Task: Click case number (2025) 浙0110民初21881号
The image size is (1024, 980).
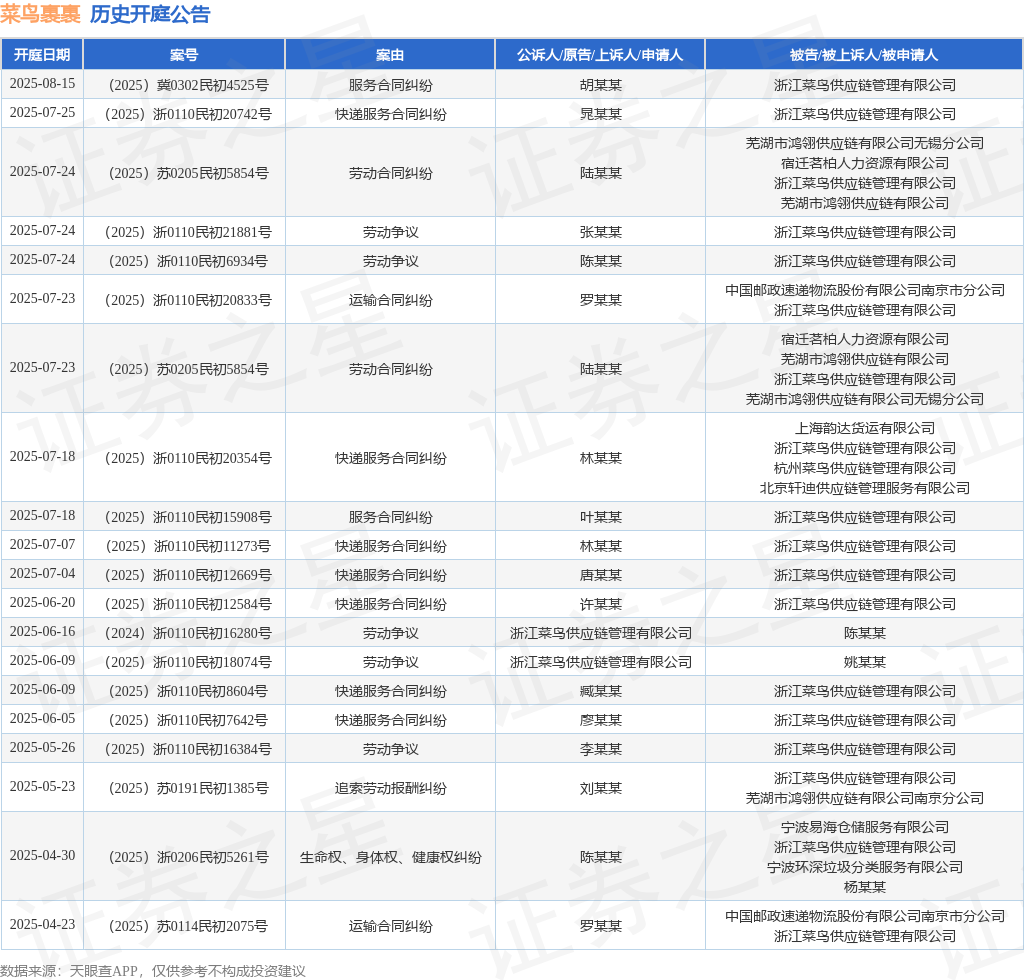Action: coord(188,232)
